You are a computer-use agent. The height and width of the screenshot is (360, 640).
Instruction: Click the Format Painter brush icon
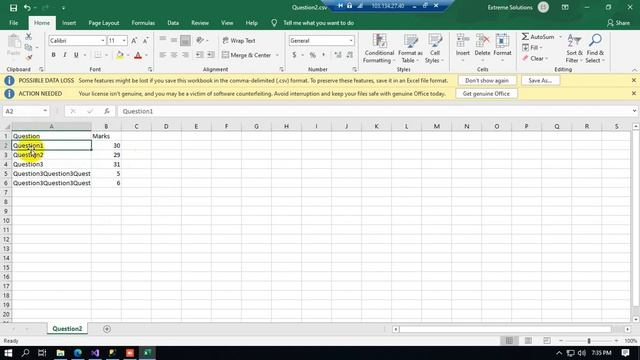(29, 58)
